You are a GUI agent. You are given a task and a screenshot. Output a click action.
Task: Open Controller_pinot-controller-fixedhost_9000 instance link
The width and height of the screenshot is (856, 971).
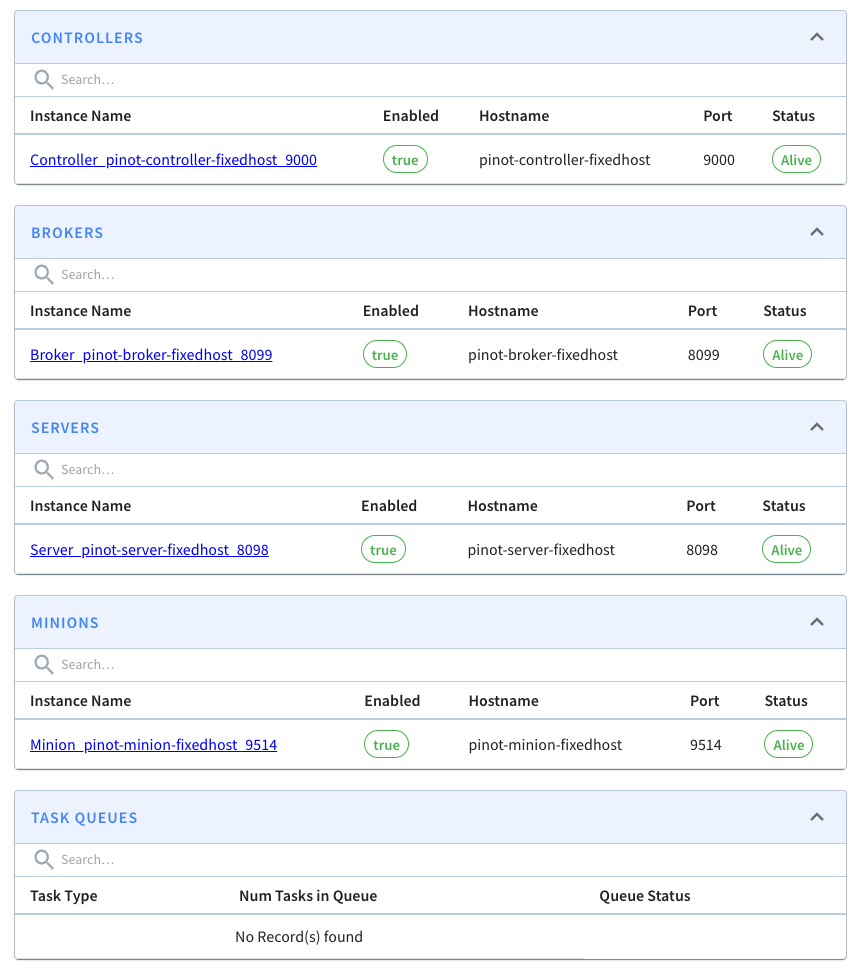(173, 160)
